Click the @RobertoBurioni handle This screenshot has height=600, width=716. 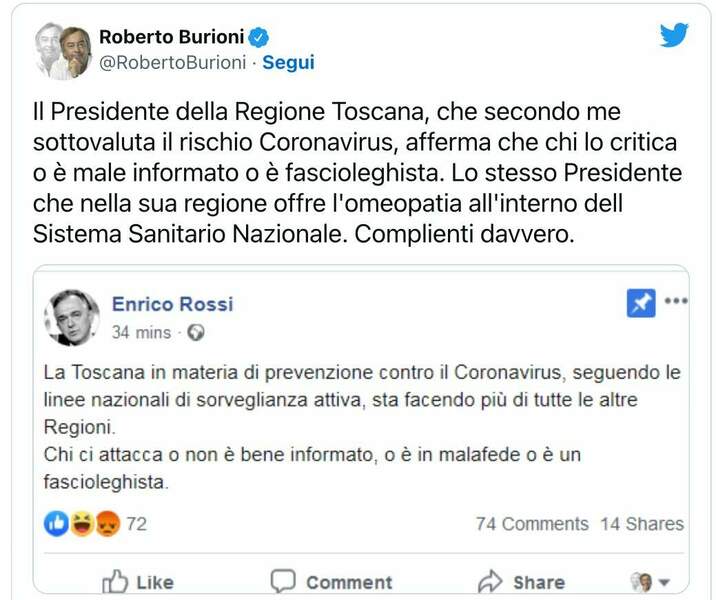(172, 62)
